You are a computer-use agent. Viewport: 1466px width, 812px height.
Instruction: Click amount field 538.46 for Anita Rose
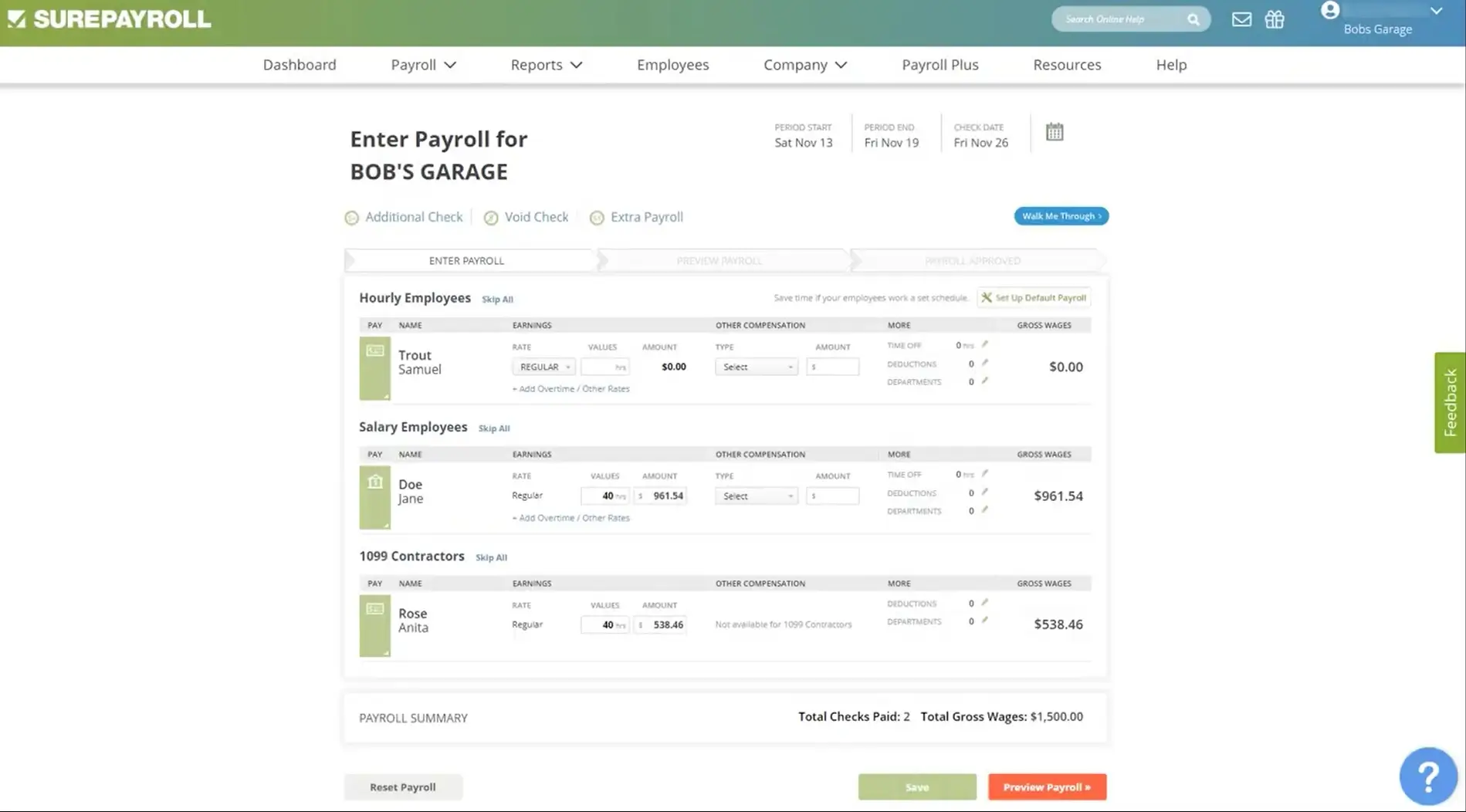point(660,625)
